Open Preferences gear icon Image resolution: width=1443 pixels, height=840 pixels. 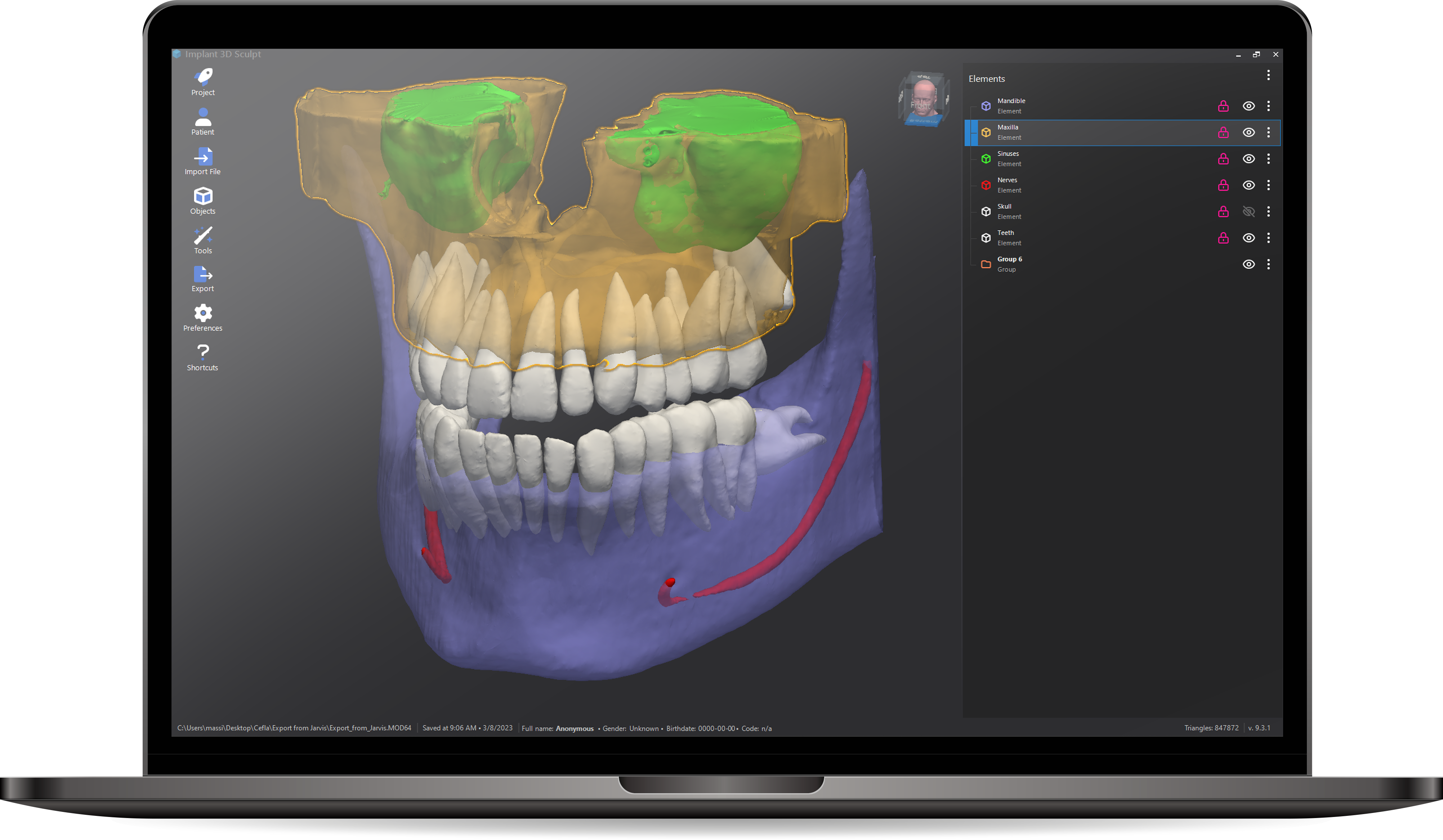click(203, 313)
